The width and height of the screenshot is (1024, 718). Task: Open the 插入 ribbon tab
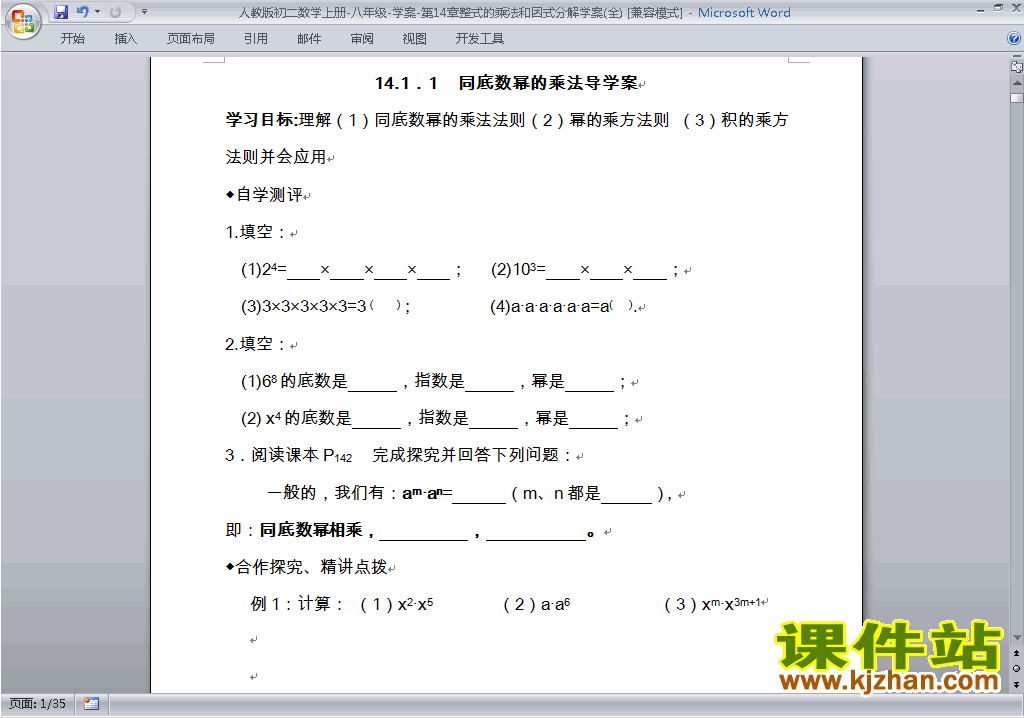pyautogui.click(x=125, y=39)
